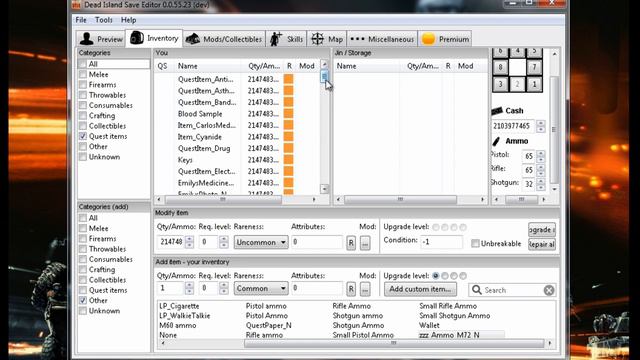Click orange rarity swatch of Blood Sample
640x360 pixels.
(x=289, y=114)
